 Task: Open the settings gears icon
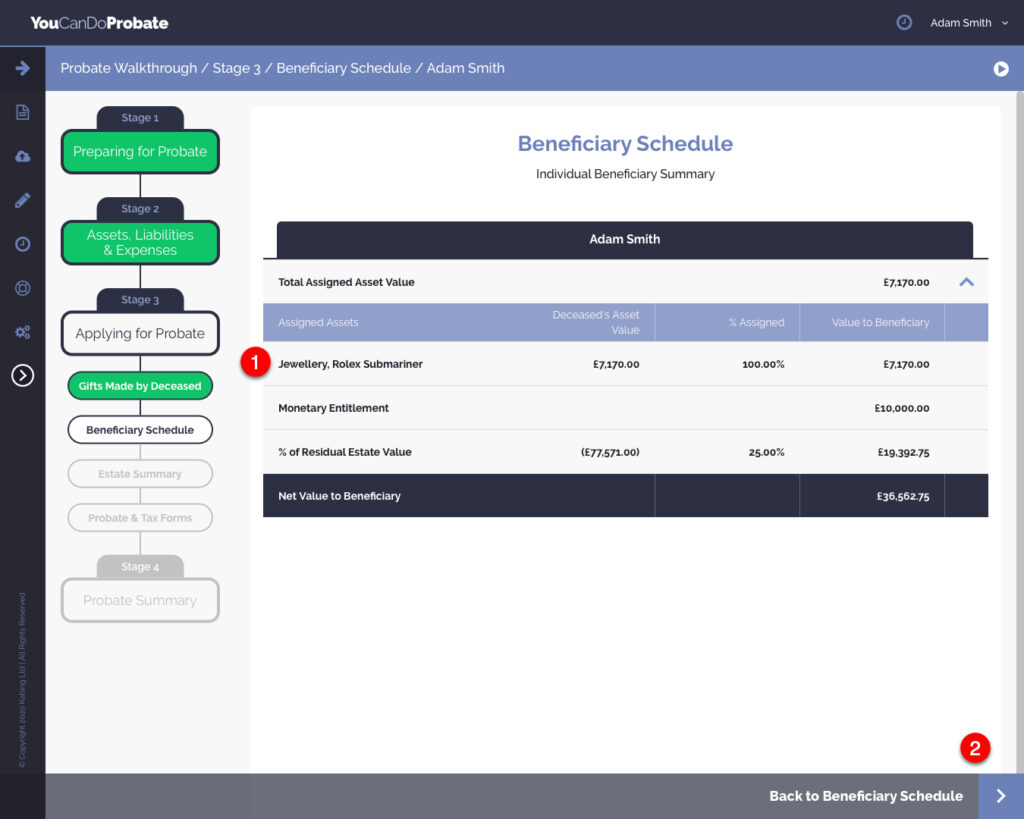[22, 332]
